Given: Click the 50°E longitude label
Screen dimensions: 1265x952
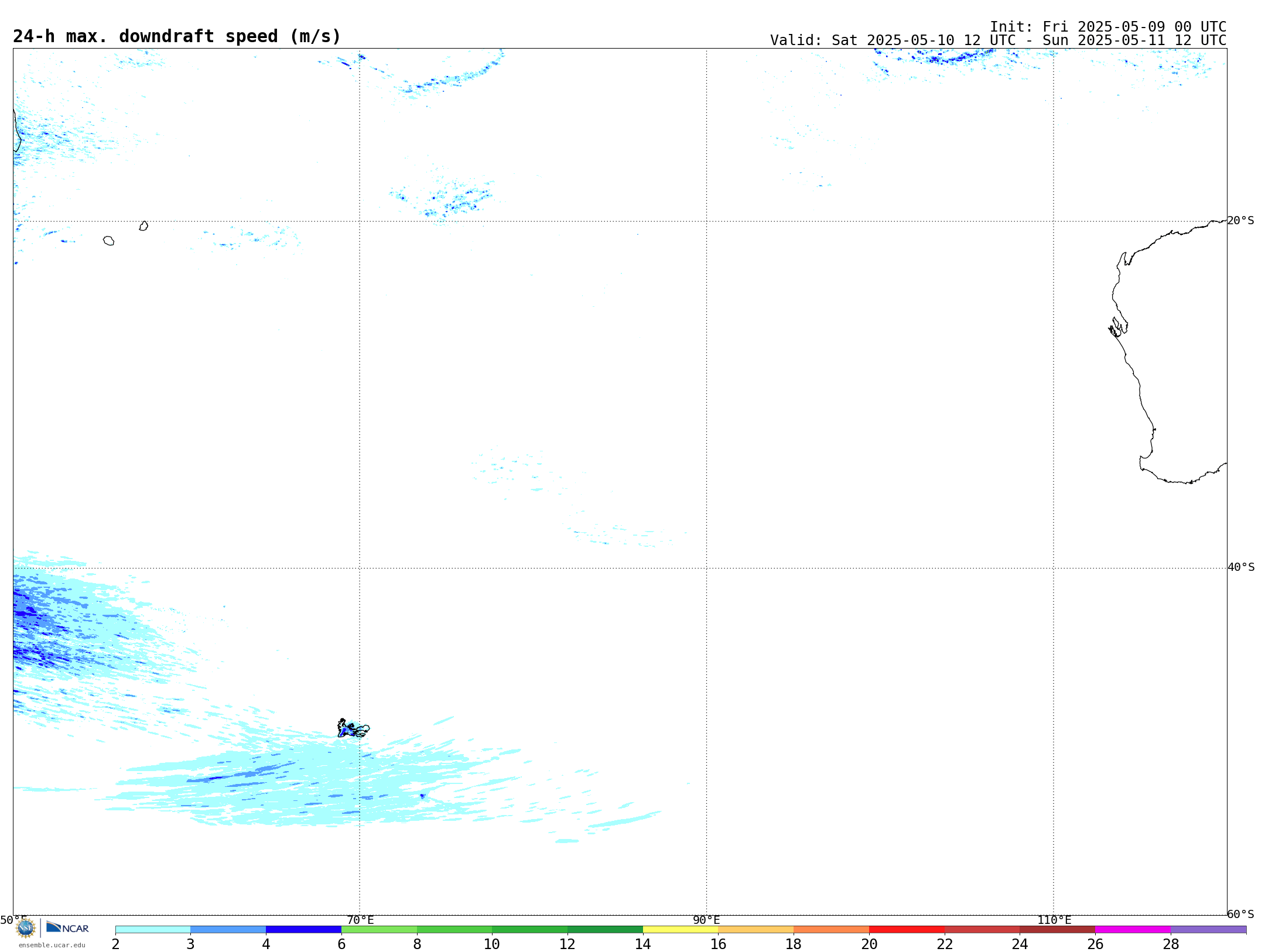Looking at the screenshot, I should 13,920.
